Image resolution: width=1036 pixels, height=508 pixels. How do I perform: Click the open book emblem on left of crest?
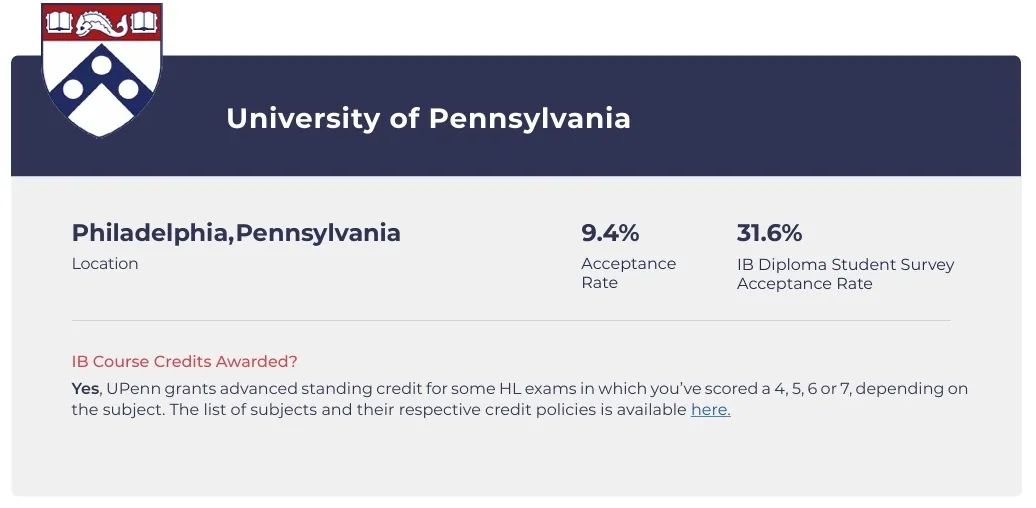(x=58, y=24)
